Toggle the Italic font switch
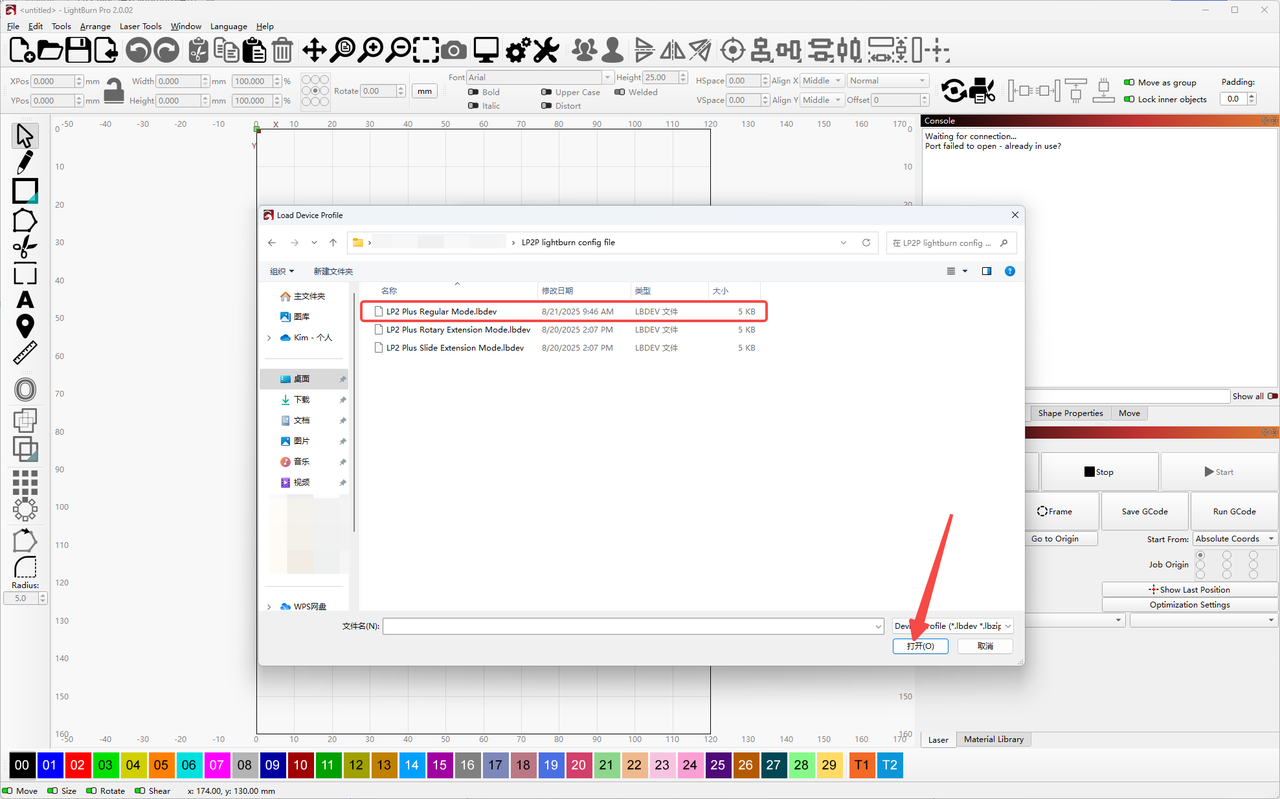Viewport: 1280px width, 799px height. click(473, 105)
